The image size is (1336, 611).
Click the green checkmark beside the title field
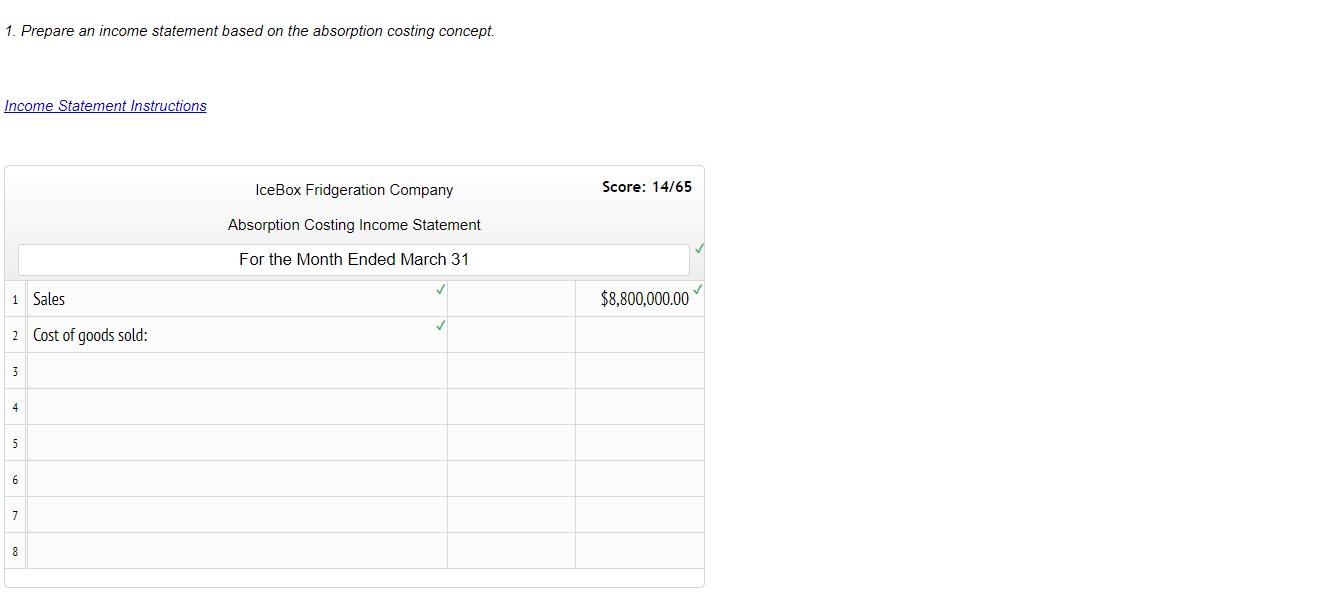698,247
